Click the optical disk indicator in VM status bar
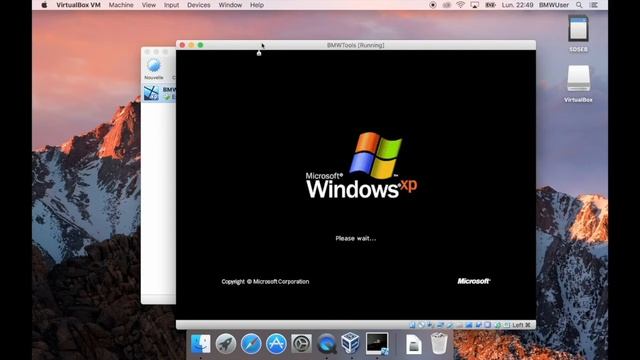Screen dimensions: 640x360 [x=421, y=325]
